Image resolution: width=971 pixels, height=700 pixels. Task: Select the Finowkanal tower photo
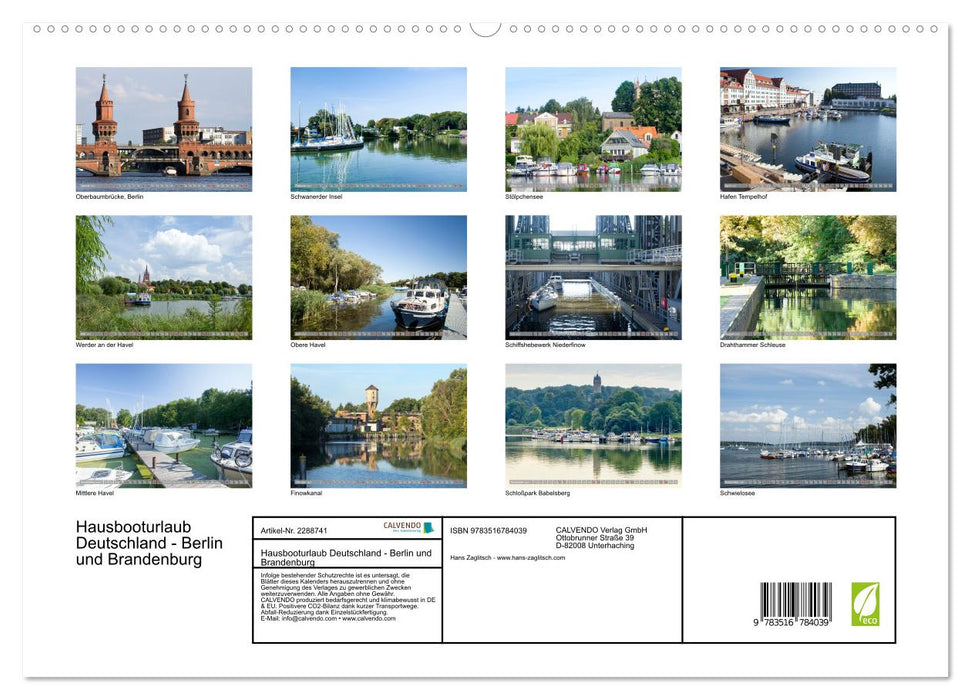tap(378, 426)
